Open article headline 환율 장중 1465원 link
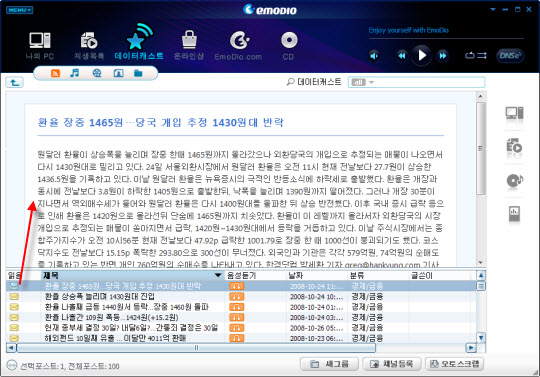540x377 pixels. click(160, 122)
